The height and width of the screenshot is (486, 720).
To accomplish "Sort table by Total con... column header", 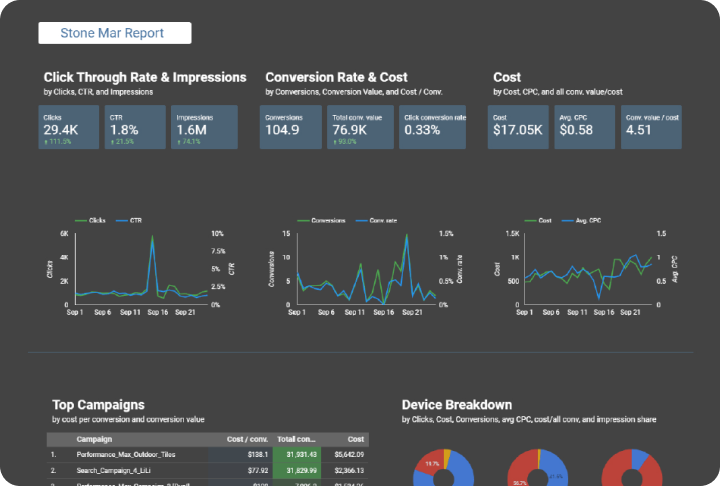I will tap(296, 439).
